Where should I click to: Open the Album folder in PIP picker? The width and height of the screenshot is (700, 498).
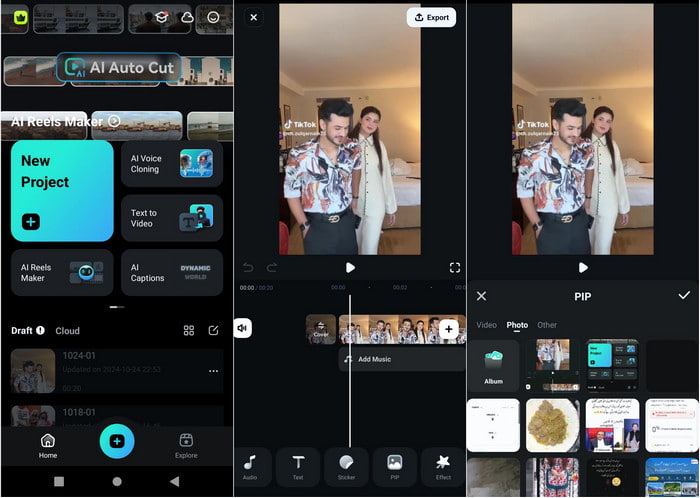click(493, 365)
